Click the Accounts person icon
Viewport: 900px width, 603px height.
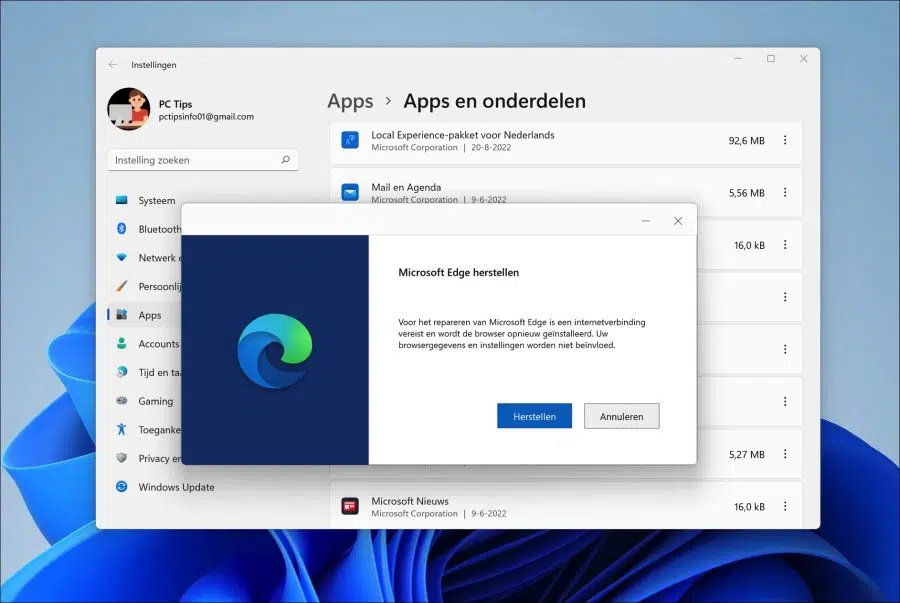pos(122,343)
